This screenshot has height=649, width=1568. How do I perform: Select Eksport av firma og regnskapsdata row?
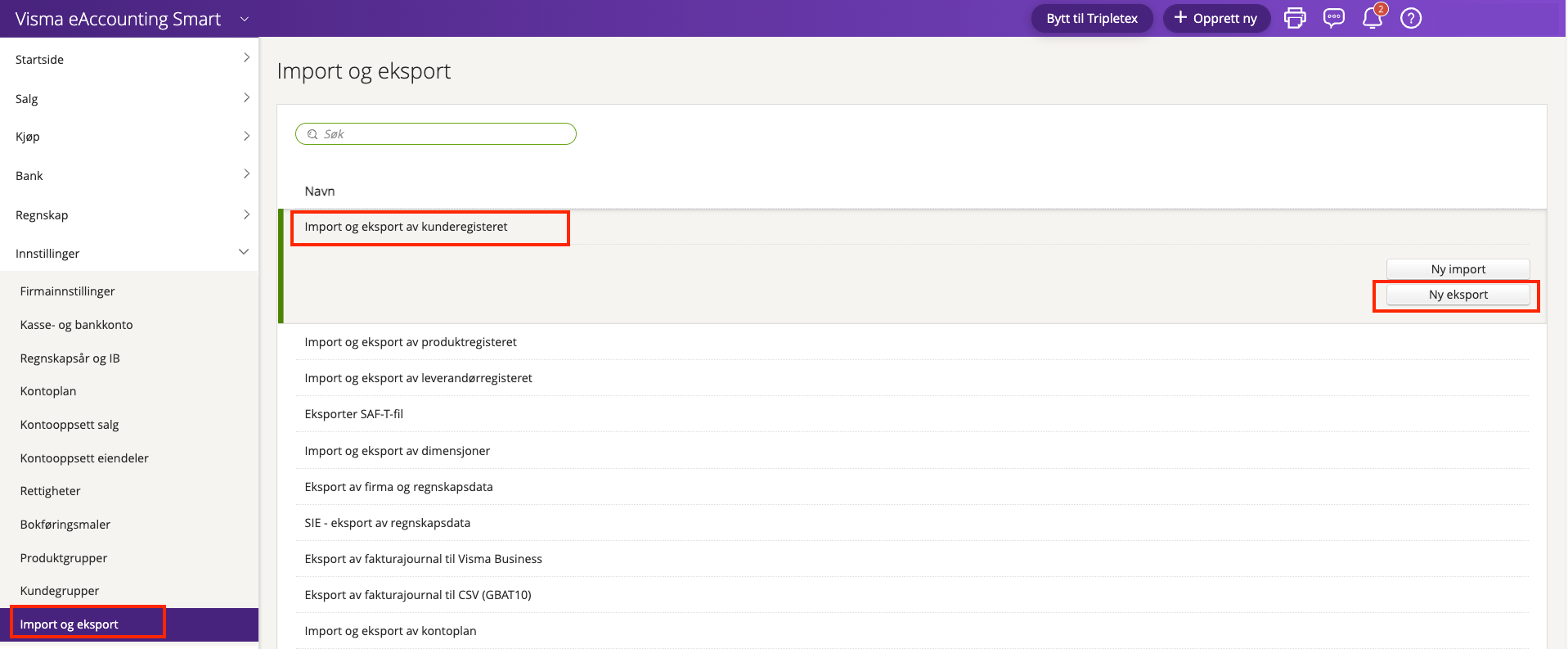[912, 487]
